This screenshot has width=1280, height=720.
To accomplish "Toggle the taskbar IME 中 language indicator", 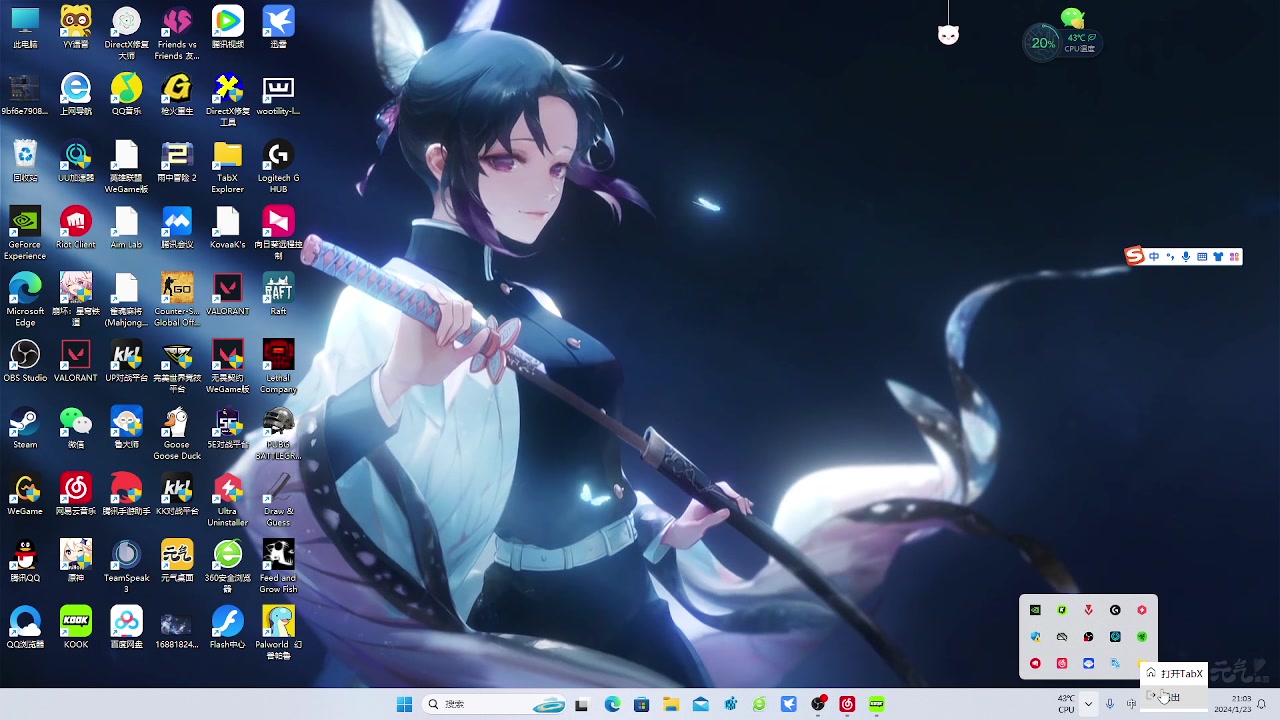I will 1131,704.
